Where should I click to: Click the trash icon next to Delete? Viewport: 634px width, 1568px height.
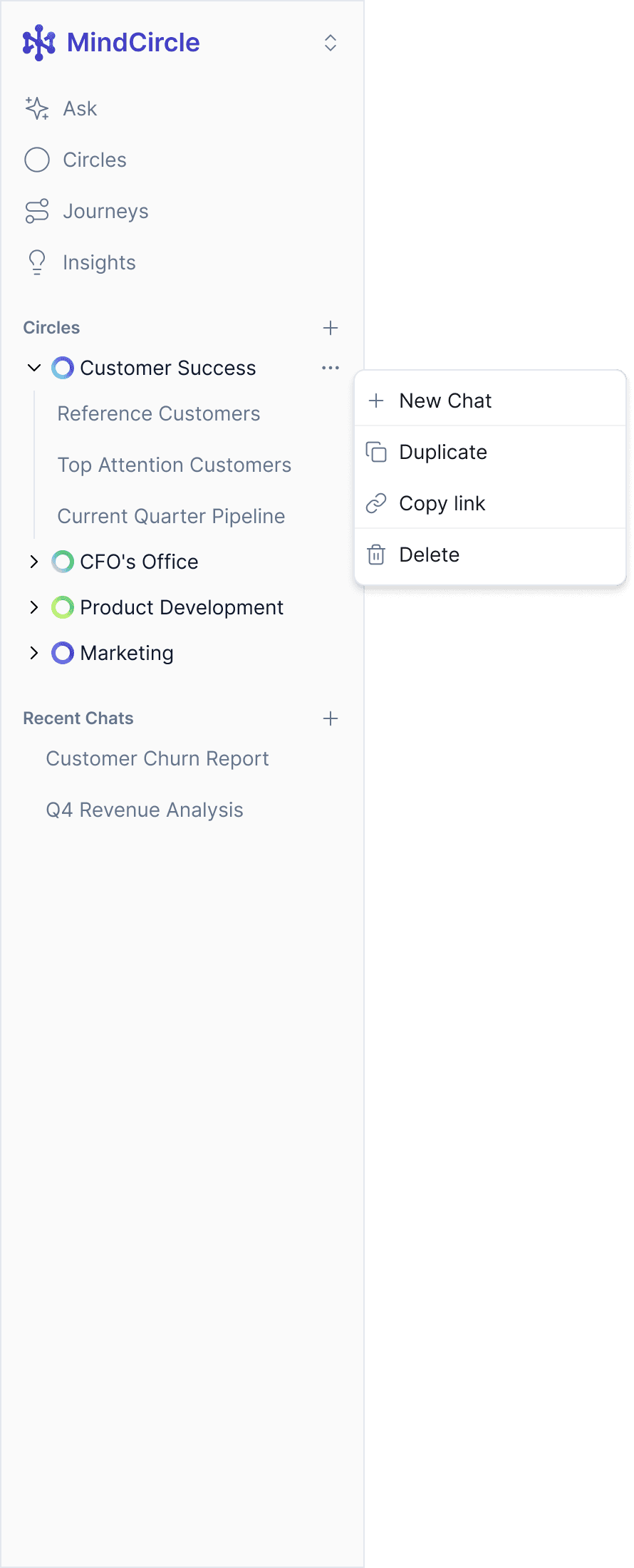[x=375, y=554]
